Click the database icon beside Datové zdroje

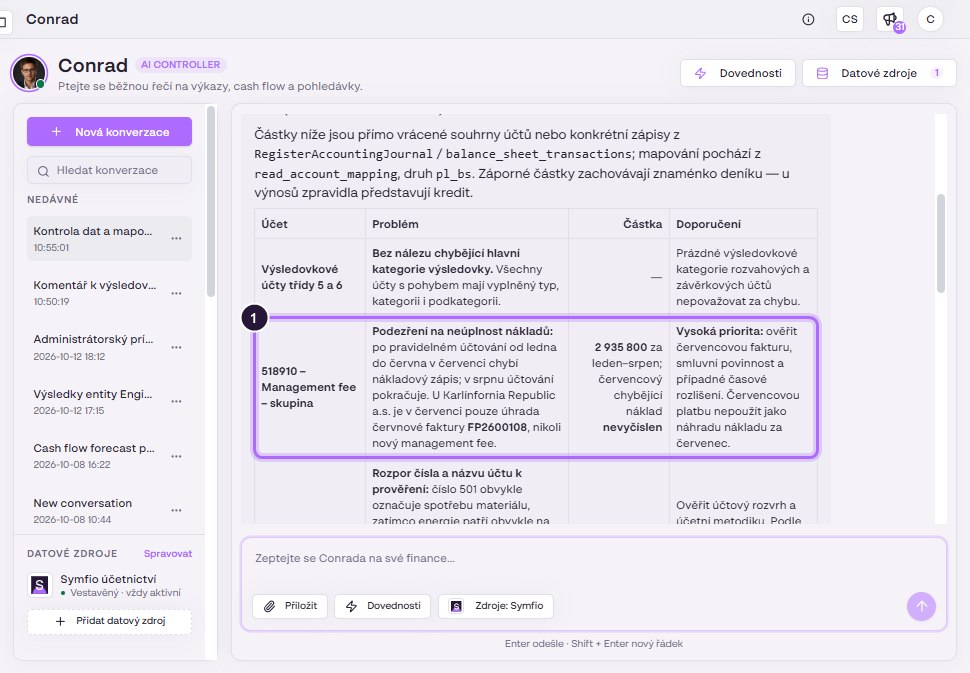pyautogui.click(x=822, y=73)
